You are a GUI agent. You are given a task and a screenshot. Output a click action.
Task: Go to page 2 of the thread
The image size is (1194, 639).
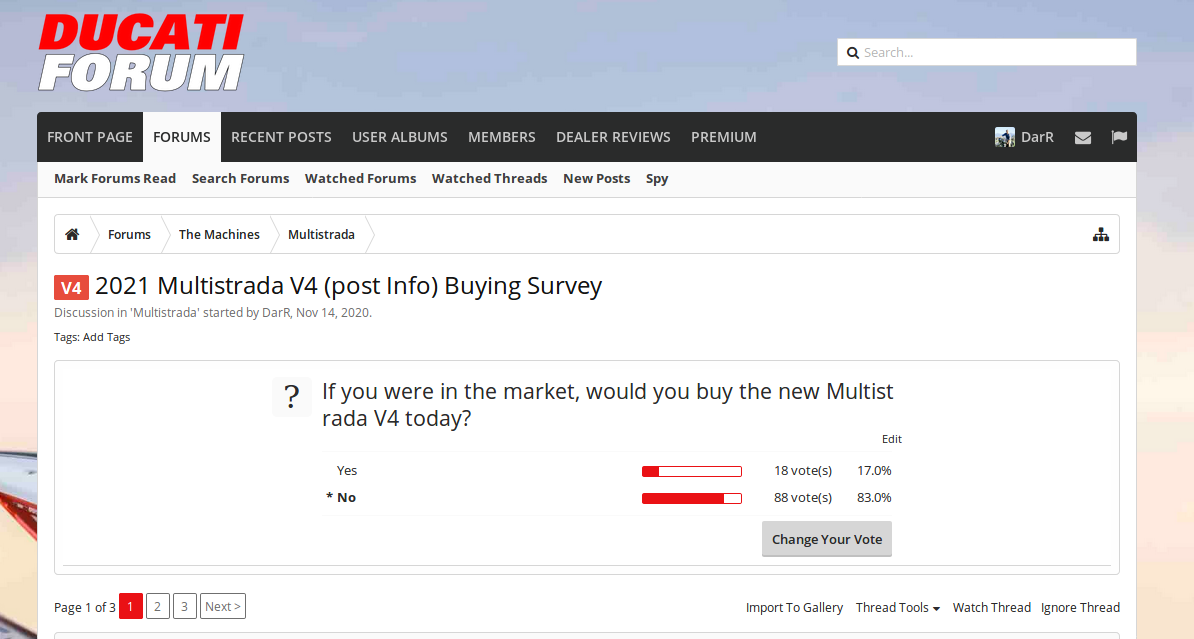point(158,606)
